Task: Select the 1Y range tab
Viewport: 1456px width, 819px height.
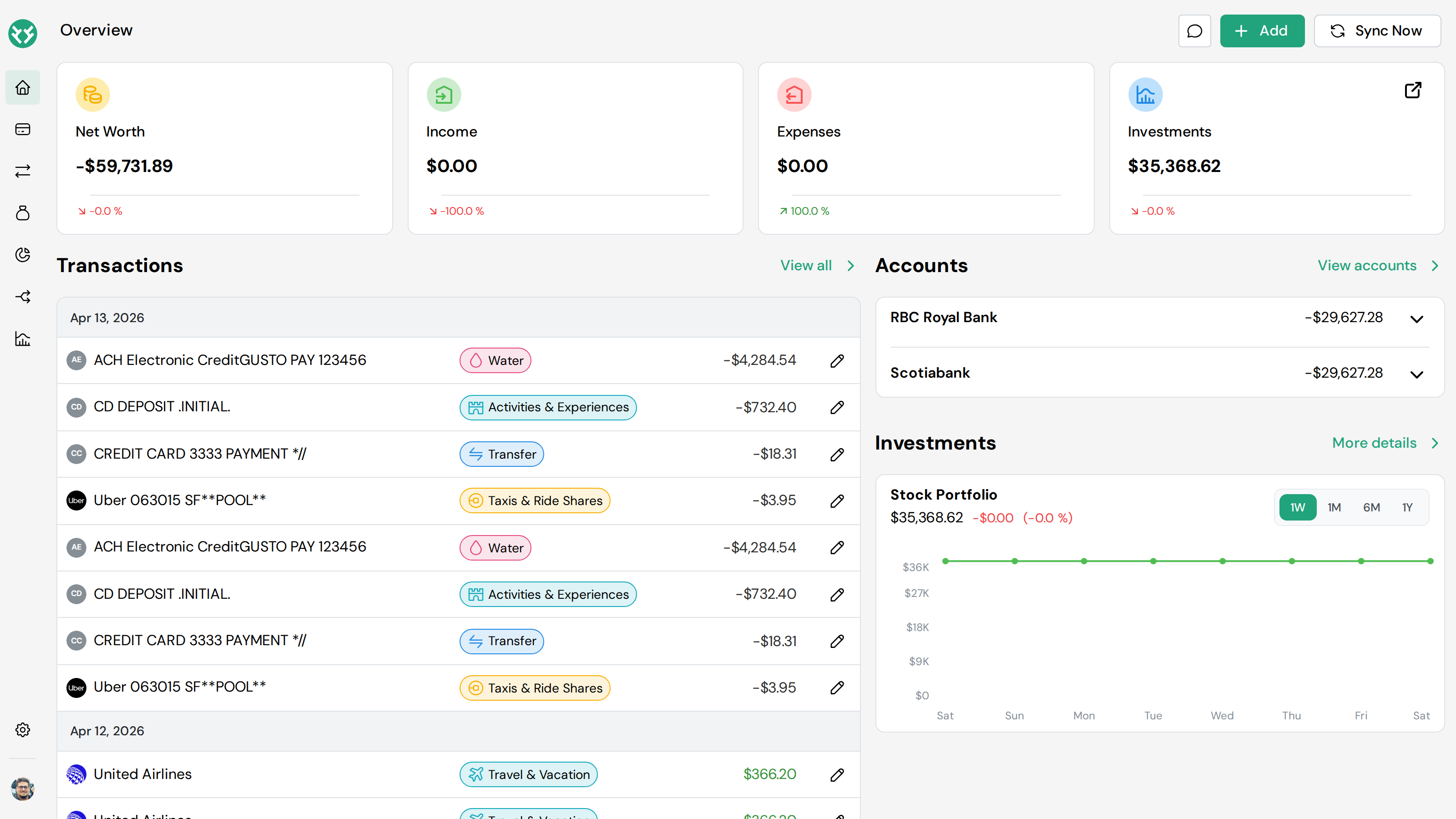Action: tap(1407, 508)
